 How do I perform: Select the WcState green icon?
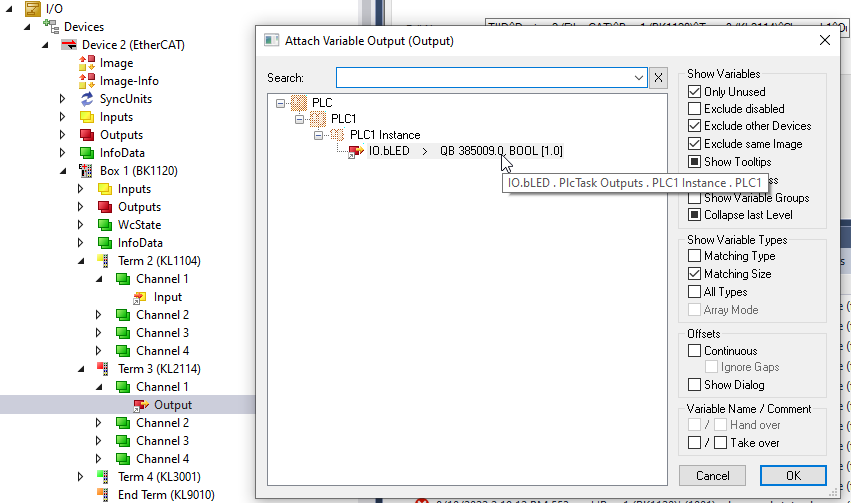tap(105, 225)
